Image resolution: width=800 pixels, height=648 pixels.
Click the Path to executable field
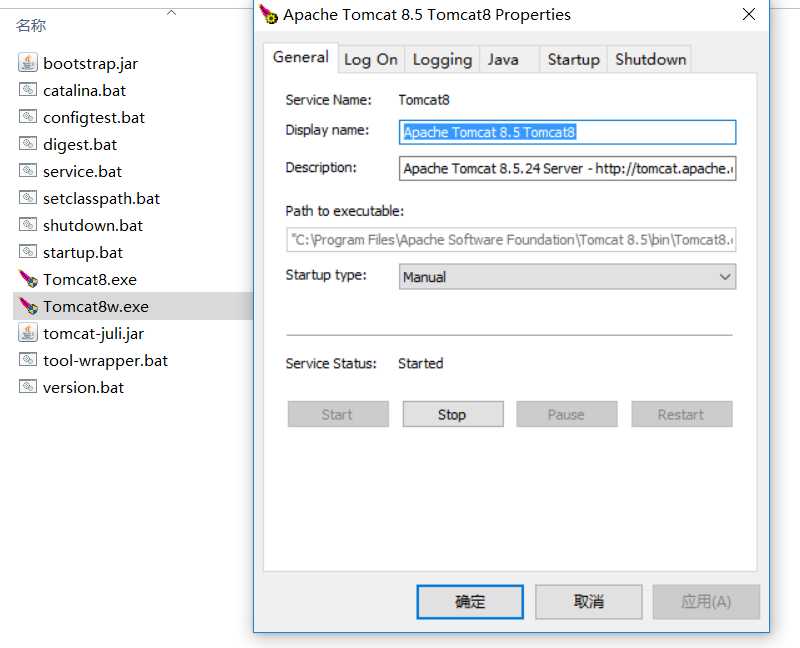point(511,239)
